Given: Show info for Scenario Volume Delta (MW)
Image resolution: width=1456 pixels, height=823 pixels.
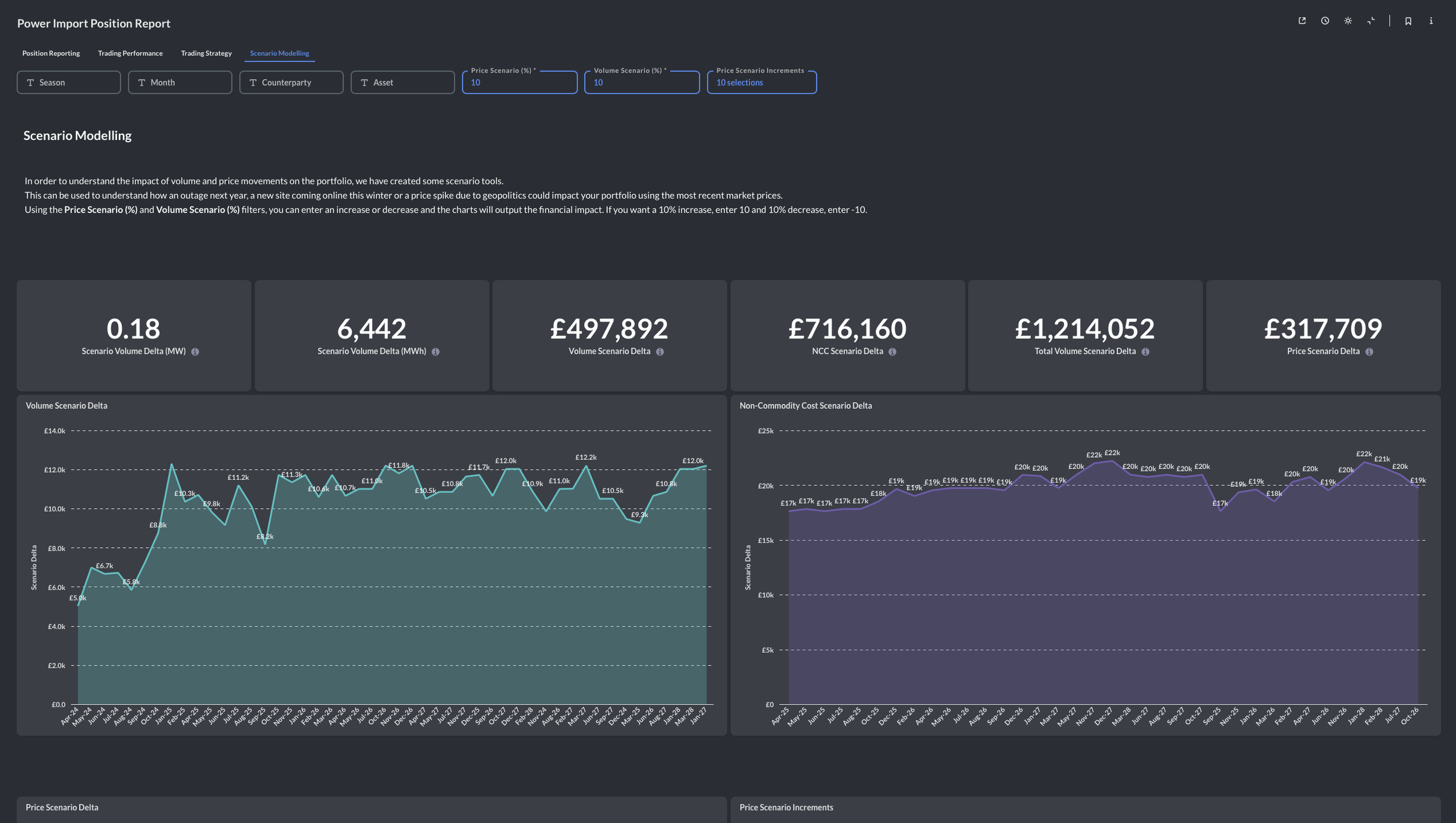Looking at the screenshot, I should pyautogui.click(x=195, y=352).
